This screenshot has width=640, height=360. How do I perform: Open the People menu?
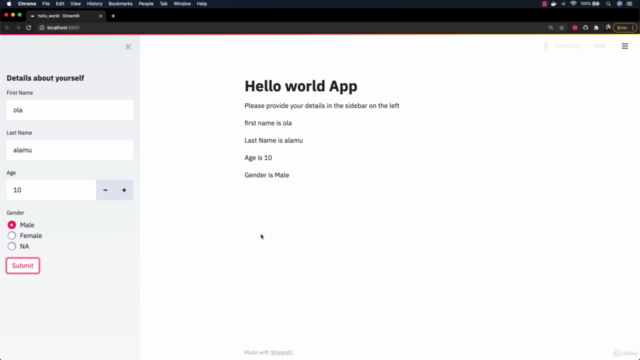(x=146, y=4)
